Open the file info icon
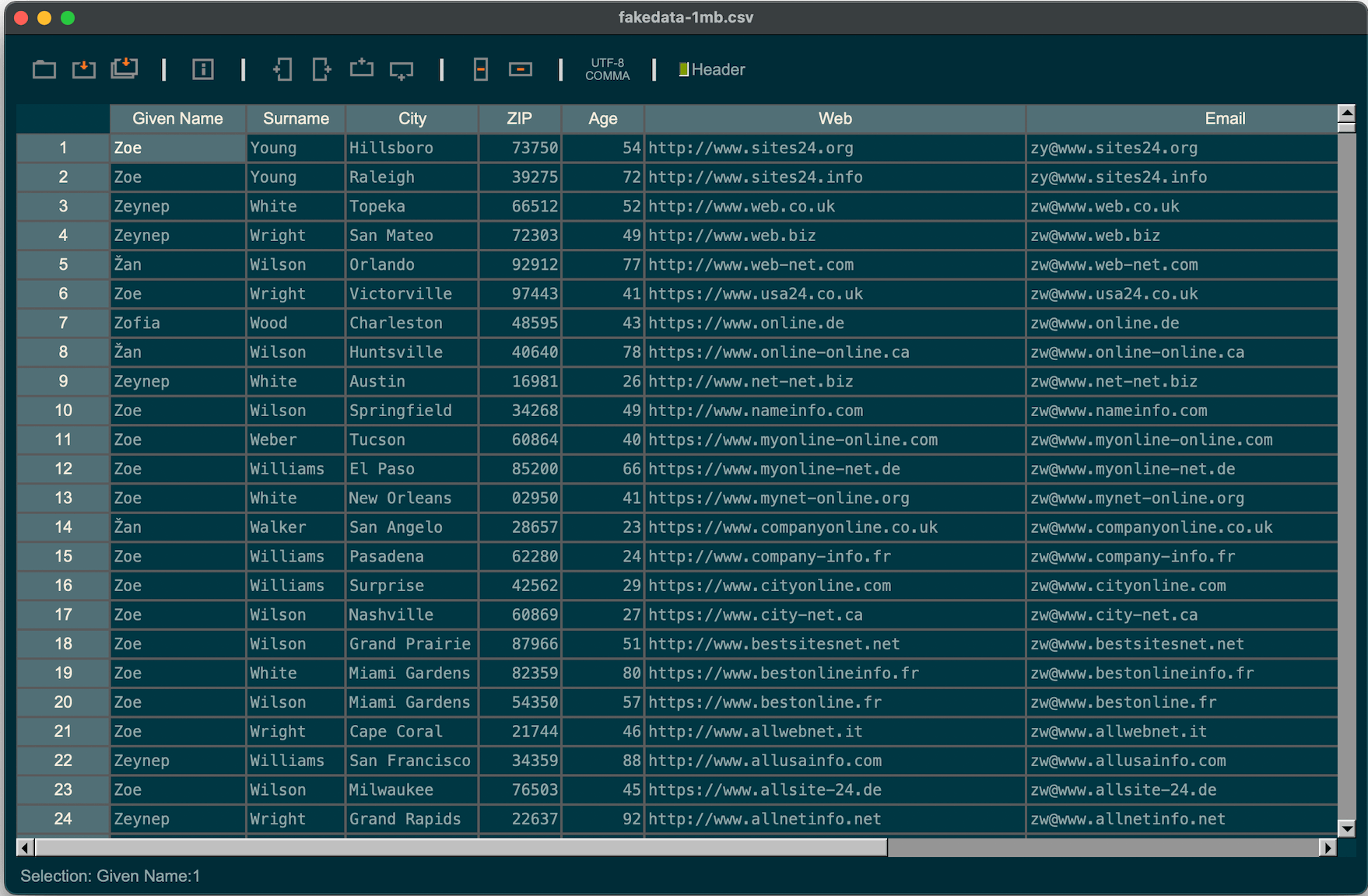Screen dimensions: 1368x896 tap(203, 70)
